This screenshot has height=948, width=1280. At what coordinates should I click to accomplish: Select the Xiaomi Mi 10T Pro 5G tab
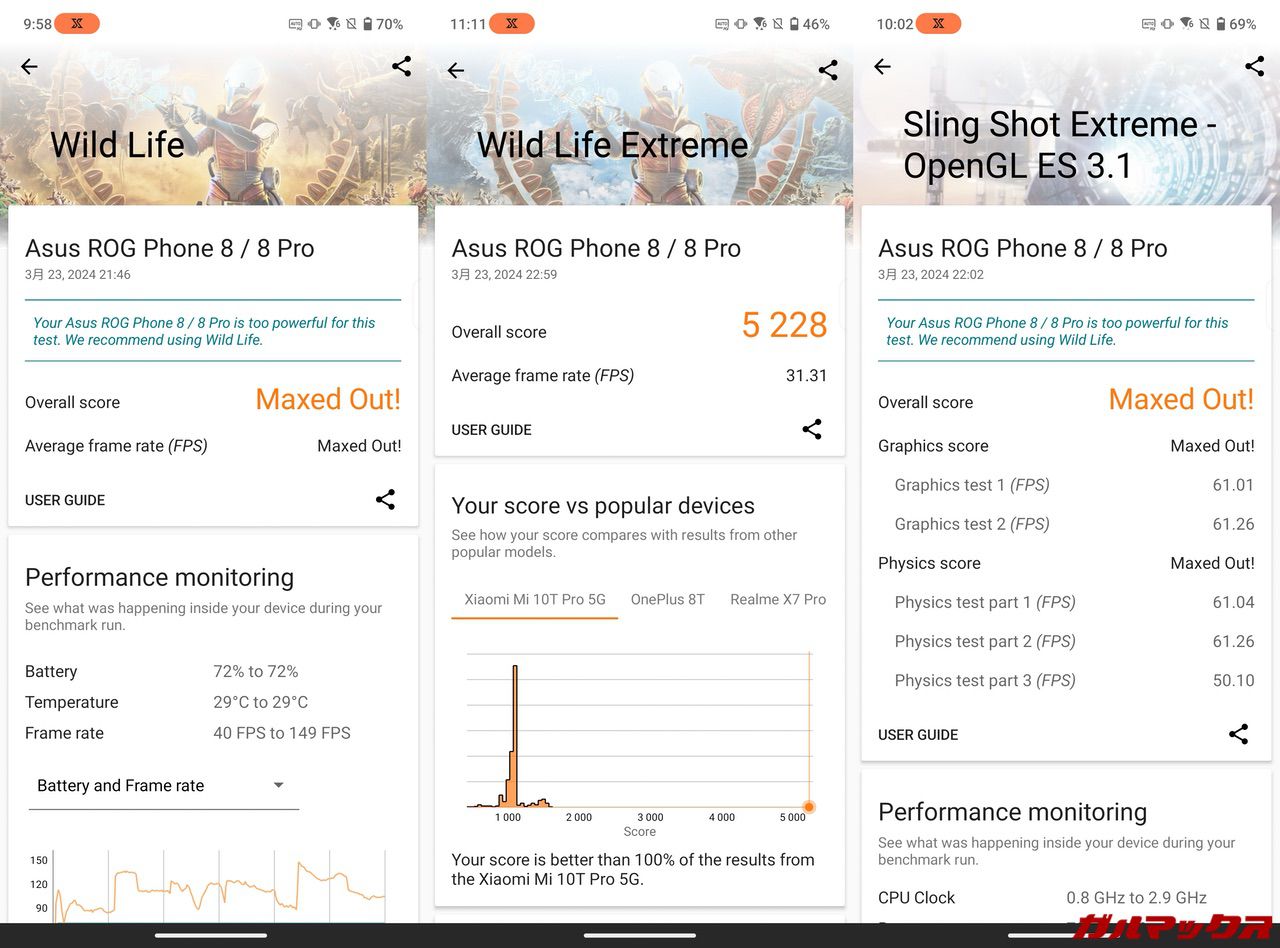(x=535, y=600)
